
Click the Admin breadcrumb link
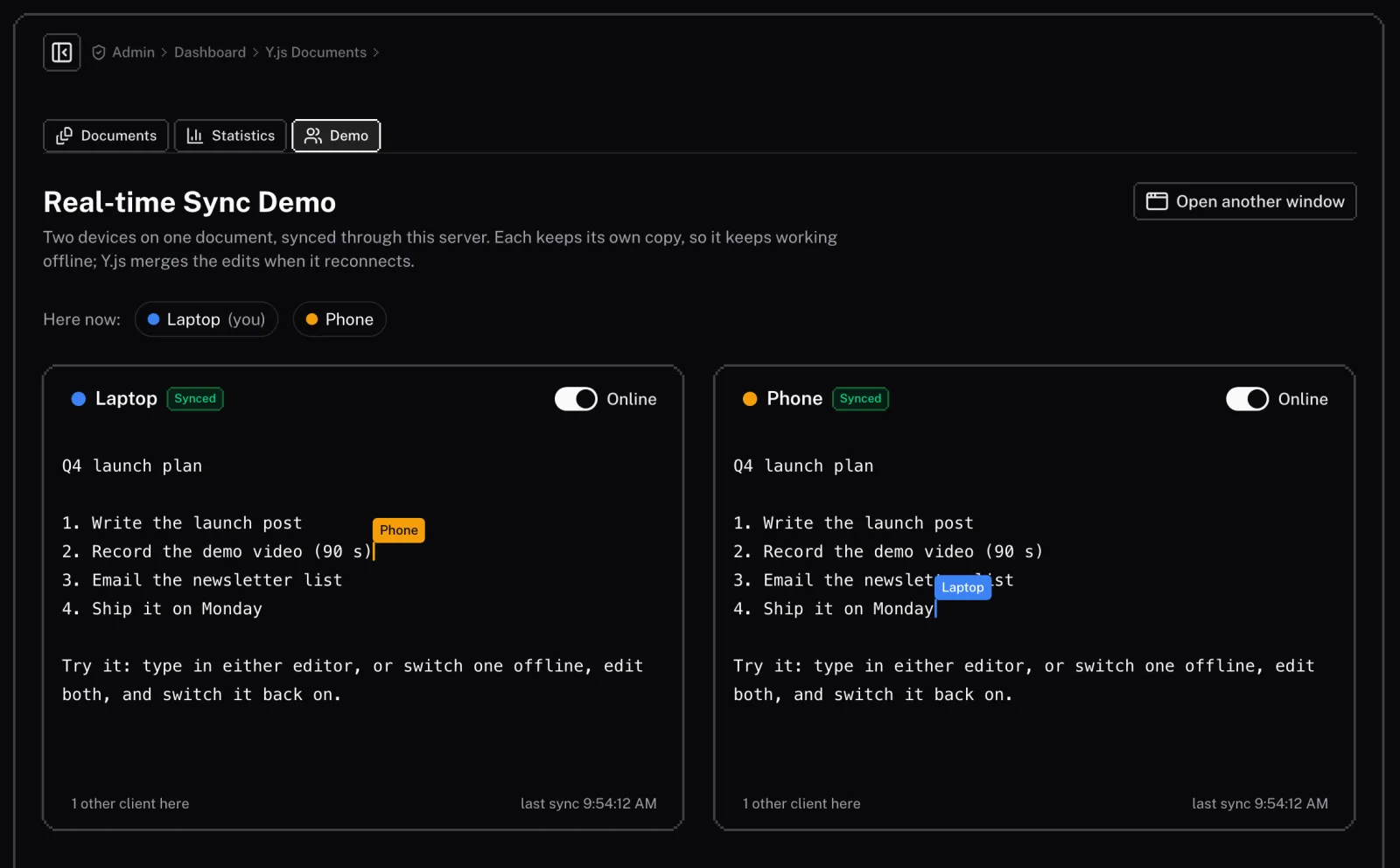(133, 52)
